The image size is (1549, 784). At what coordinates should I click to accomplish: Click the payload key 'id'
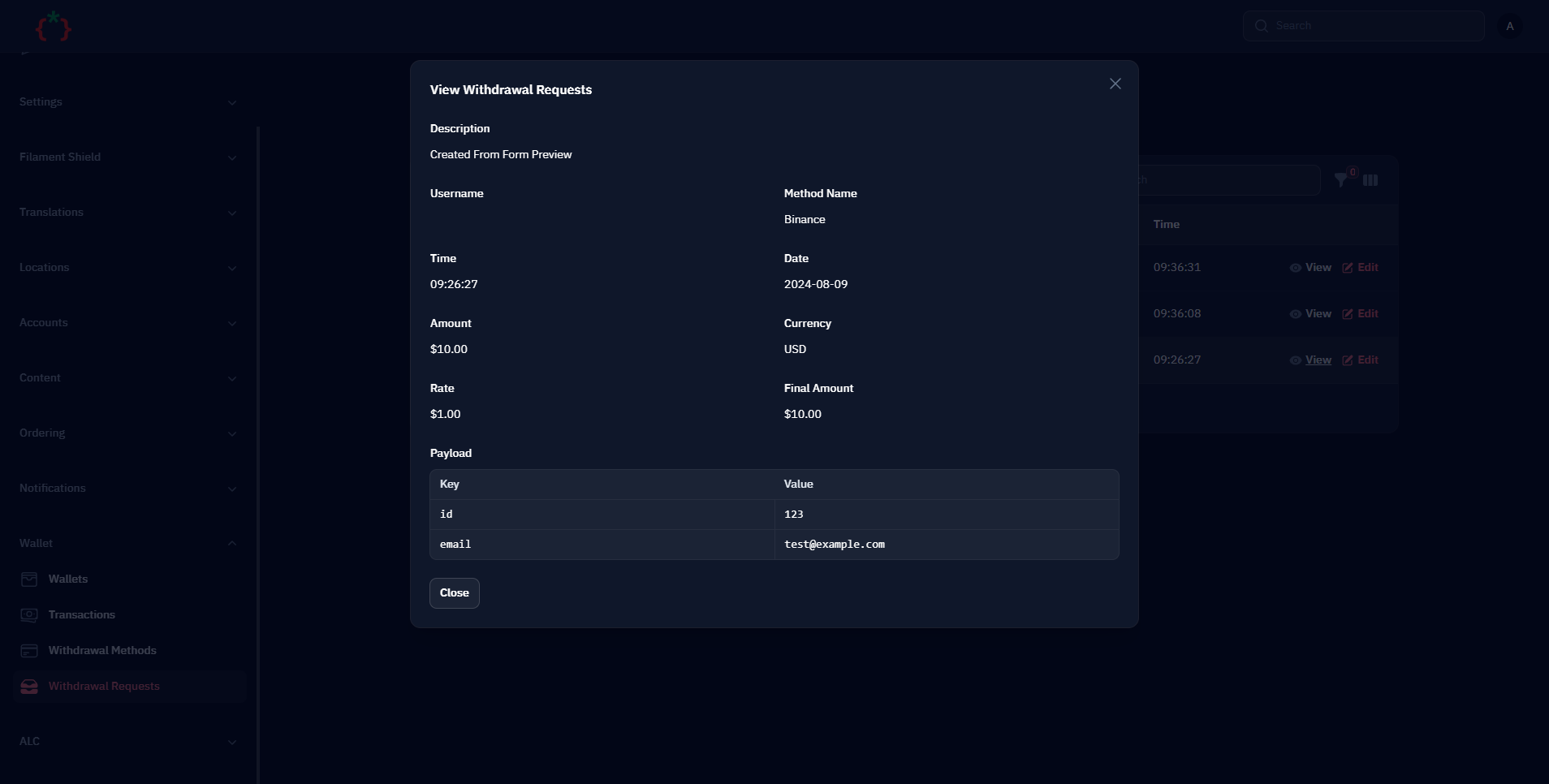pos(447,515)
